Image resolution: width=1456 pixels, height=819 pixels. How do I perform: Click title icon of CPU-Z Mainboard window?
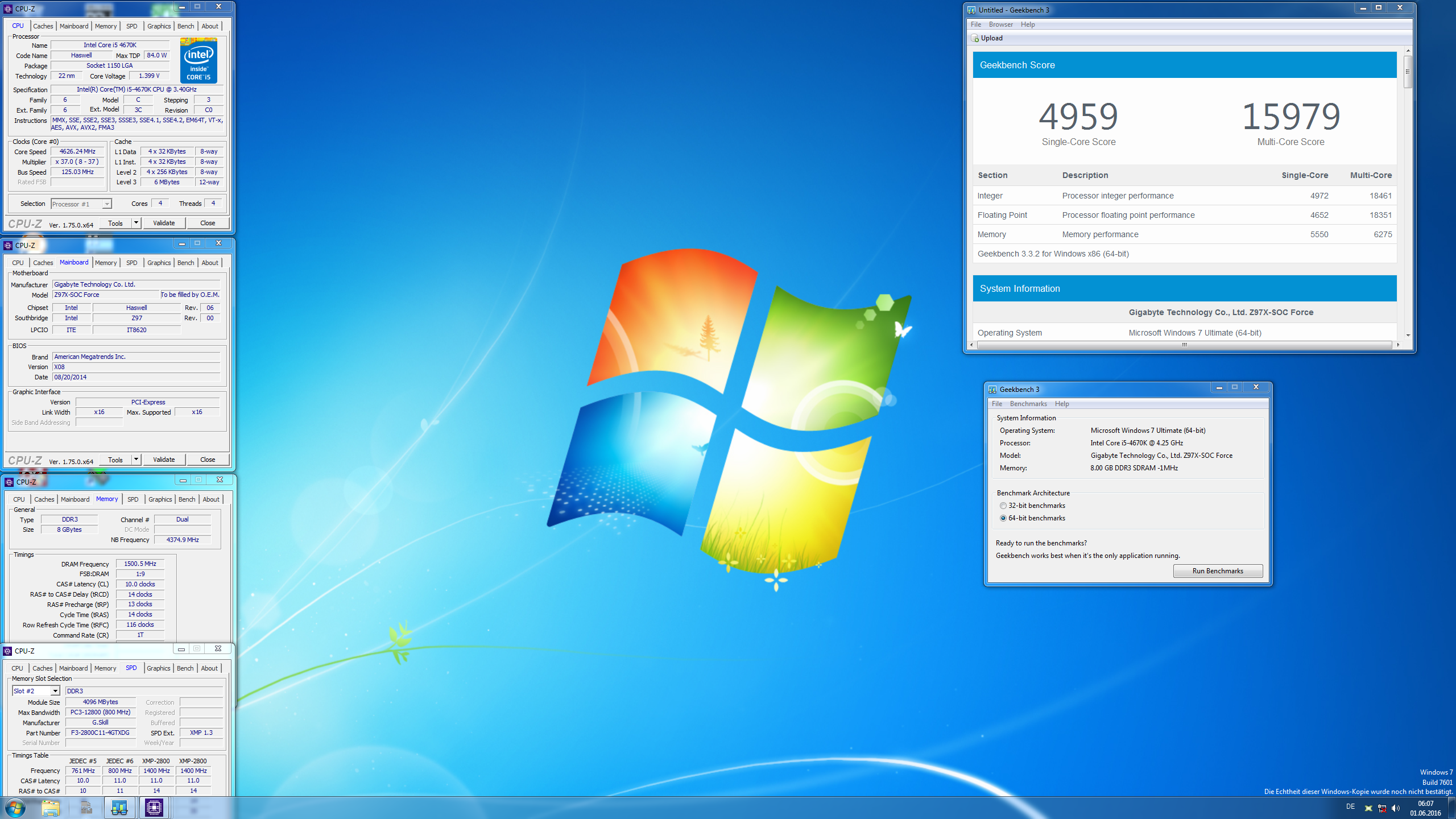tap(8, 246)
